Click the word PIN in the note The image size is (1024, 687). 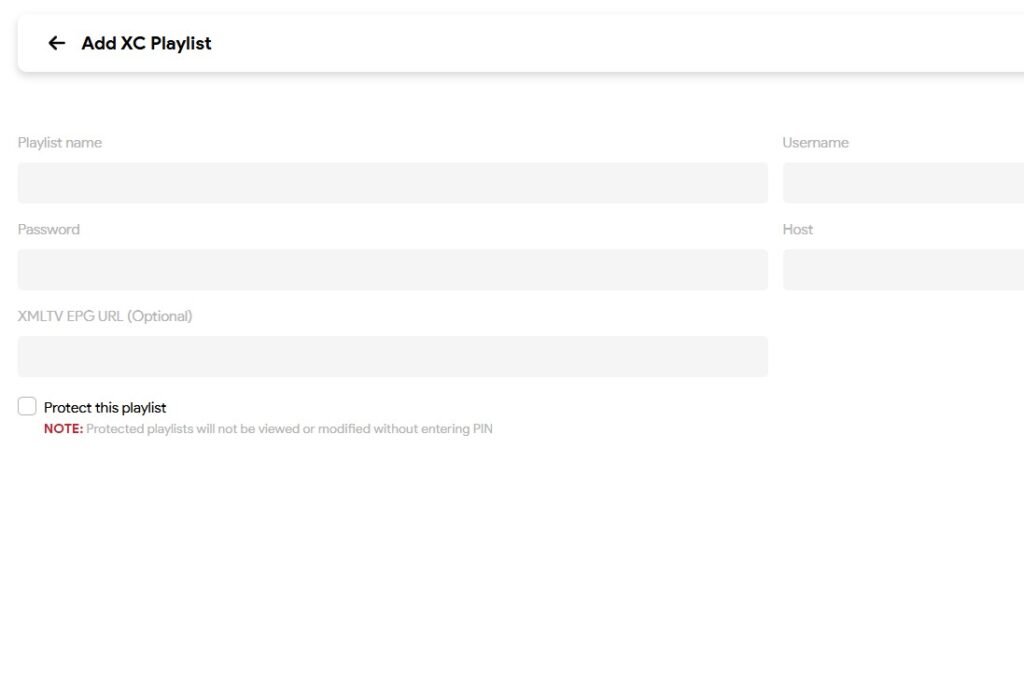coord(482,429)
